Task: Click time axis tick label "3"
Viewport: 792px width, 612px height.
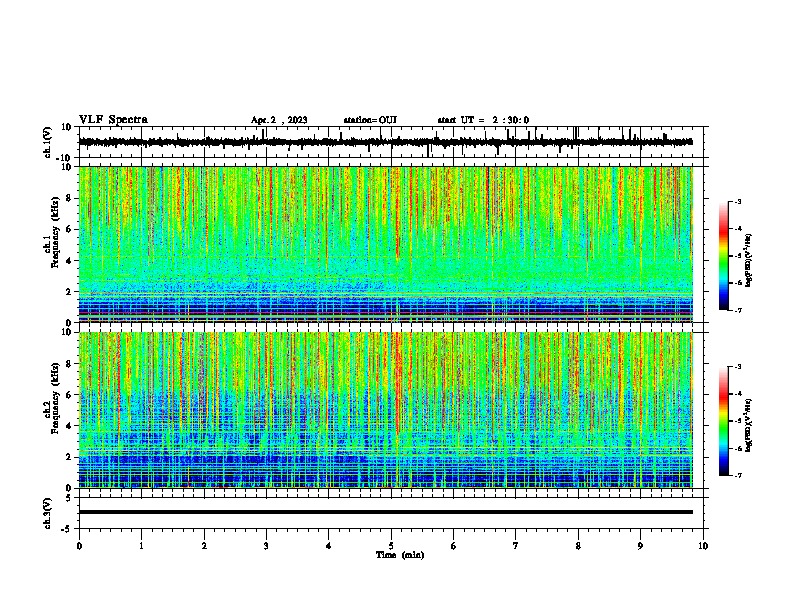Action: click(x=266, y=546)
